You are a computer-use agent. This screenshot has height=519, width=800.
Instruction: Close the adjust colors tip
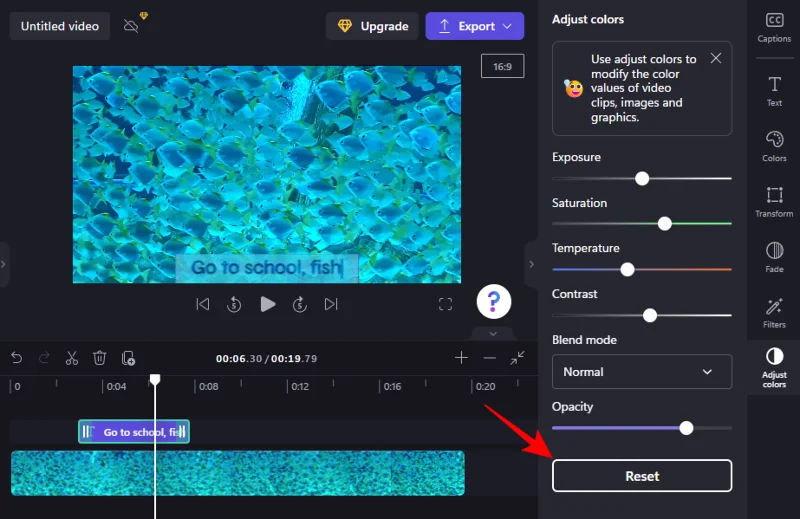coord(716,58)
